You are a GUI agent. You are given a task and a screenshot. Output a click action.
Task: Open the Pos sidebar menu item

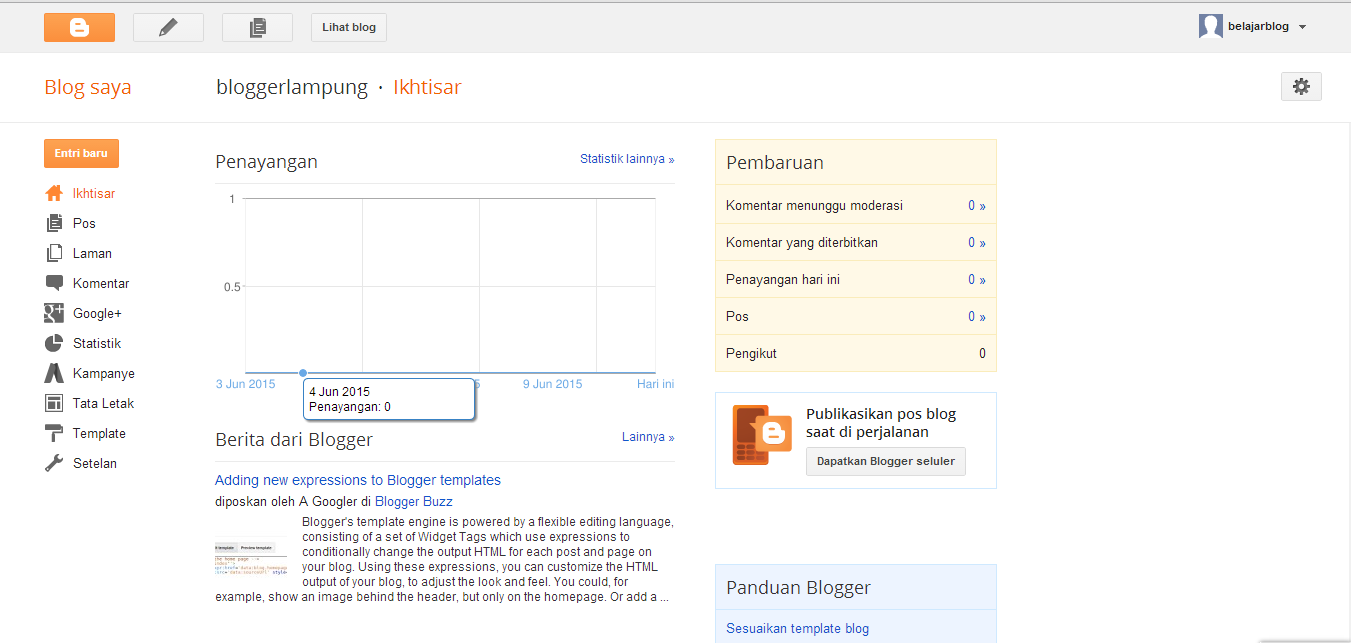pyautogui.click(x=84, y=223)
